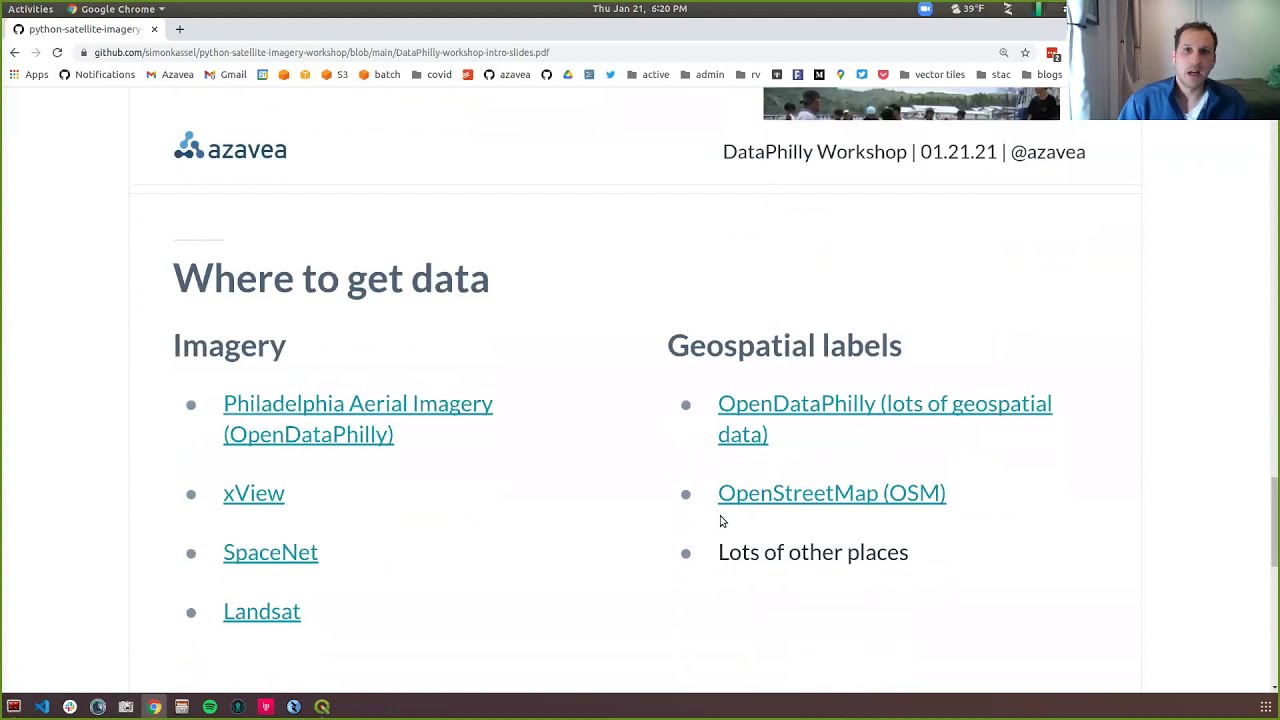Click the page vertical scrollbar thumb

pos(1274,522)
